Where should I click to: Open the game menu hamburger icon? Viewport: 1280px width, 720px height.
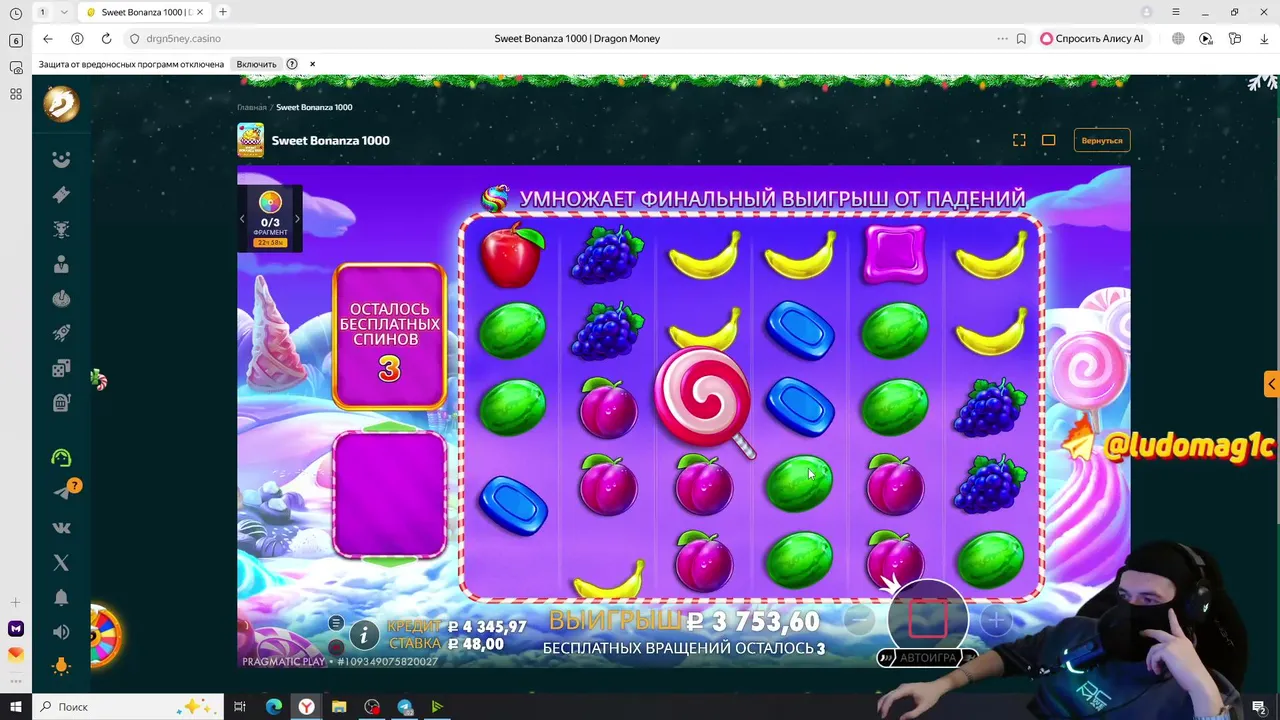(336, 623)
